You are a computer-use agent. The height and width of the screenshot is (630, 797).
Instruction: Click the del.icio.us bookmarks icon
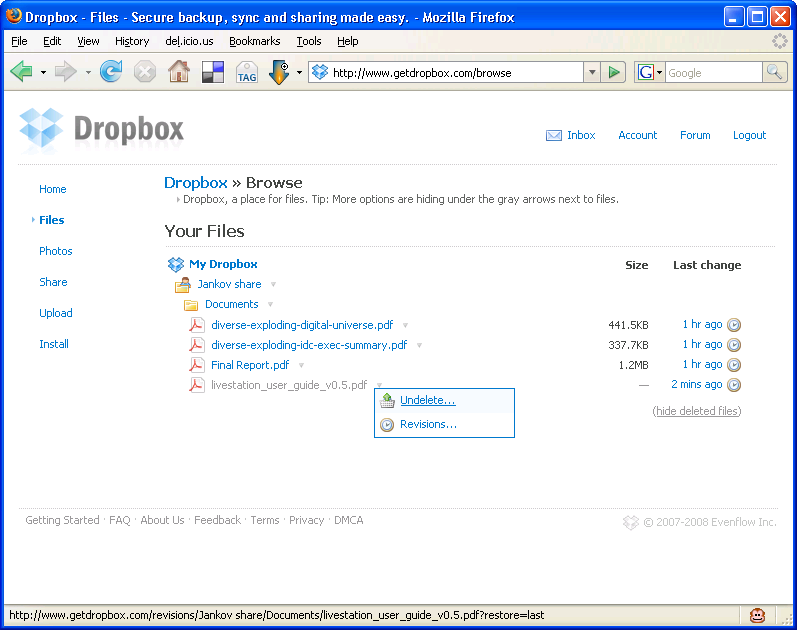[x=213, y=72]
